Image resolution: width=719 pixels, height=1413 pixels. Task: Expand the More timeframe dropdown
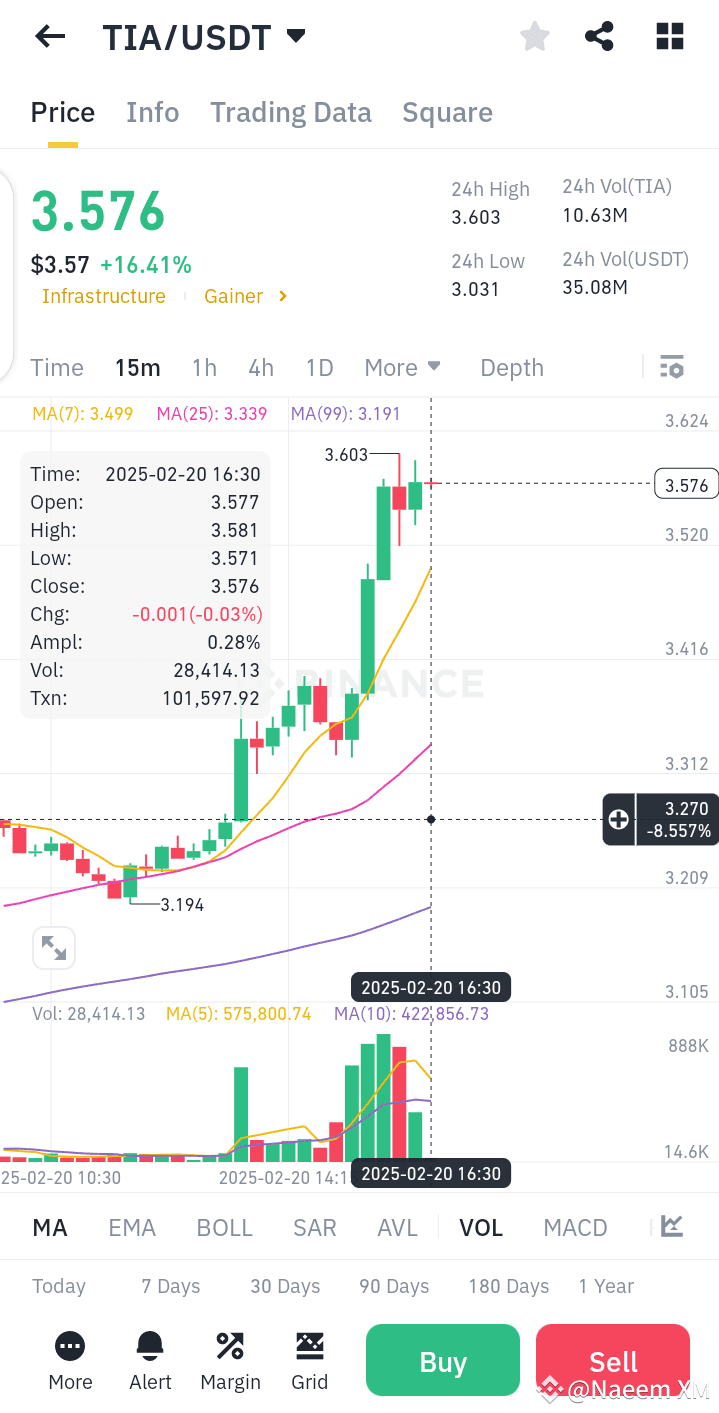pos(402,367)
